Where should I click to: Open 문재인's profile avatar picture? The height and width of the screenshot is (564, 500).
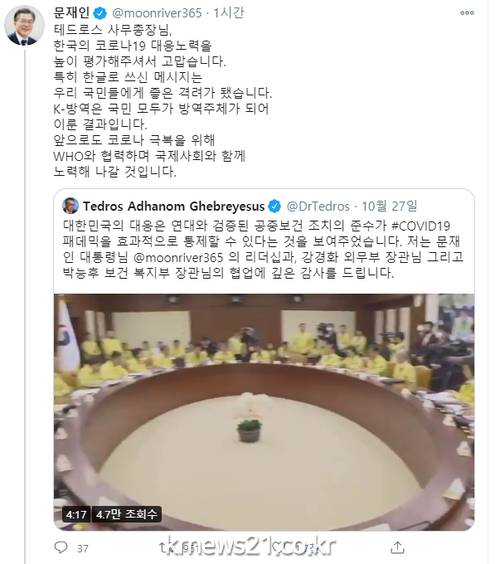pyautogui.click(x=24, y=26)
